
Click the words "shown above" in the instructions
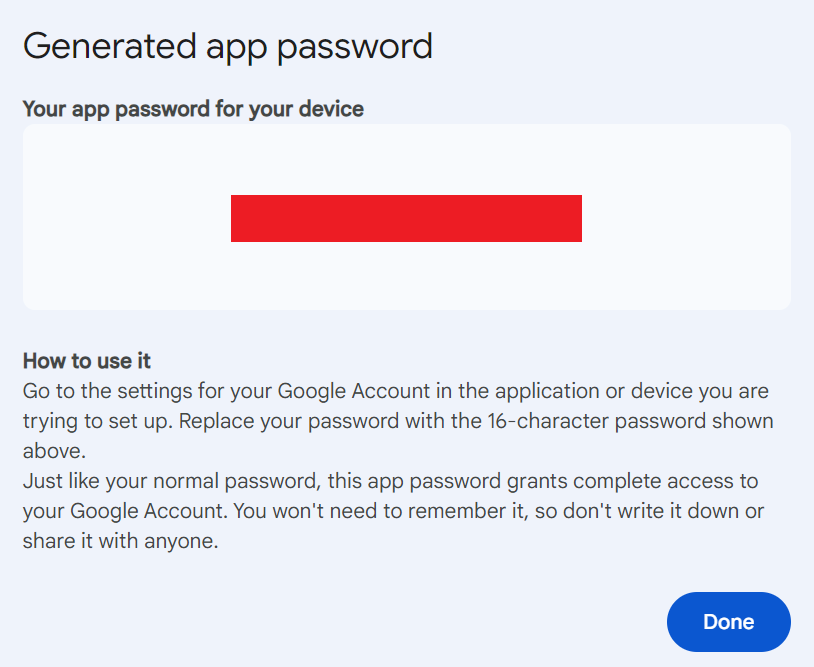coord(720,420)
